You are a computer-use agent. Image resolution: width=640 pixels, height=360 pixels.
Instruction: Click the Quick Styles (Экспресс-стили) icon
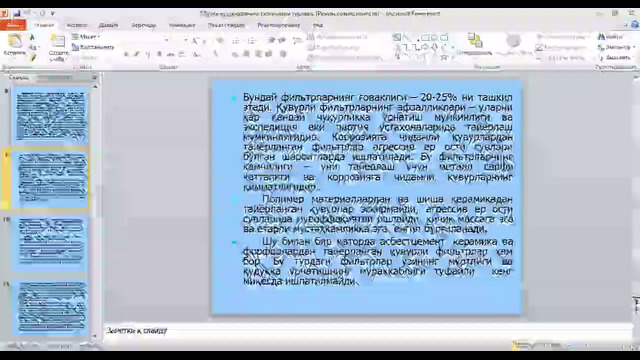tap(513, 41)
